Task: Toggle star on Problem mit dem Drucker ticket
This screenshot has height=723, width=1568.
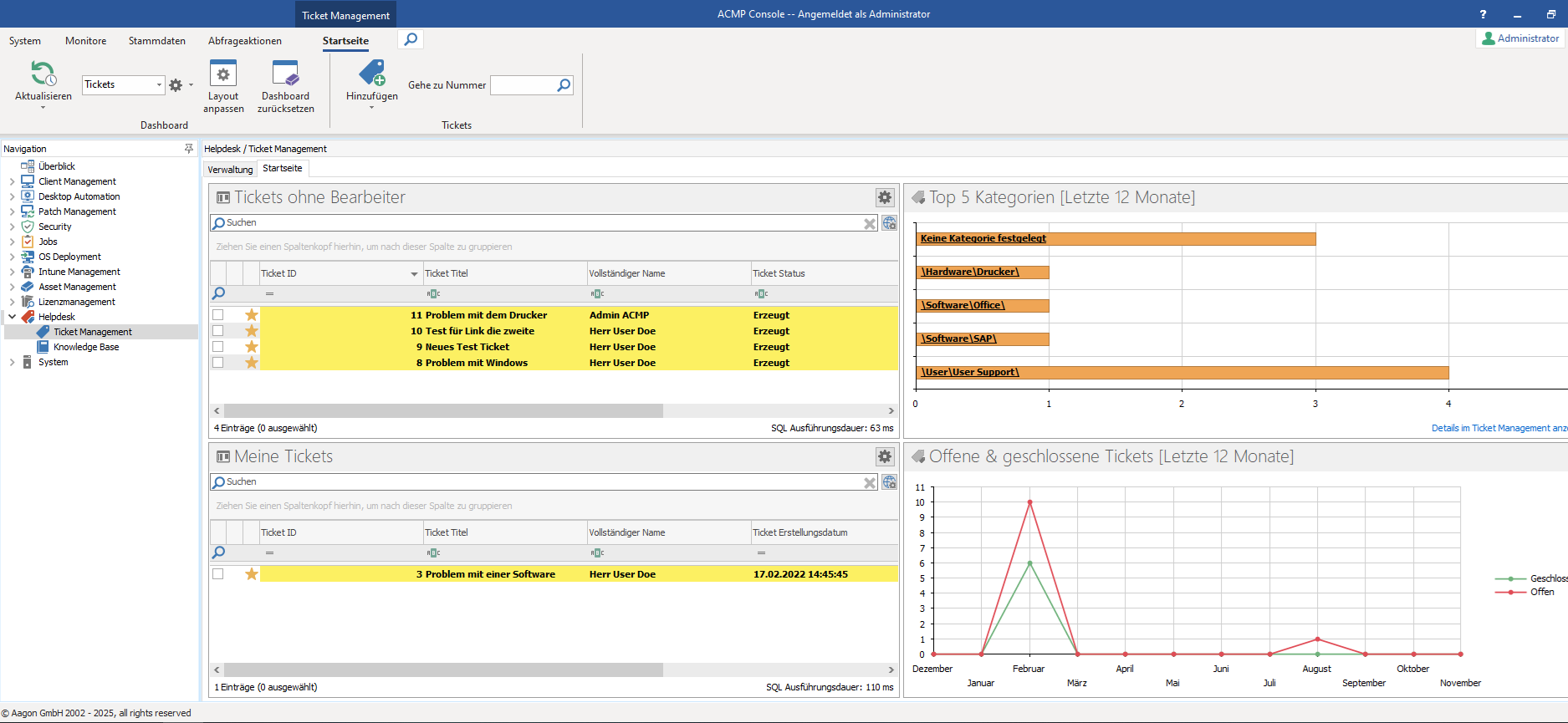Action: tap(252, 315)
